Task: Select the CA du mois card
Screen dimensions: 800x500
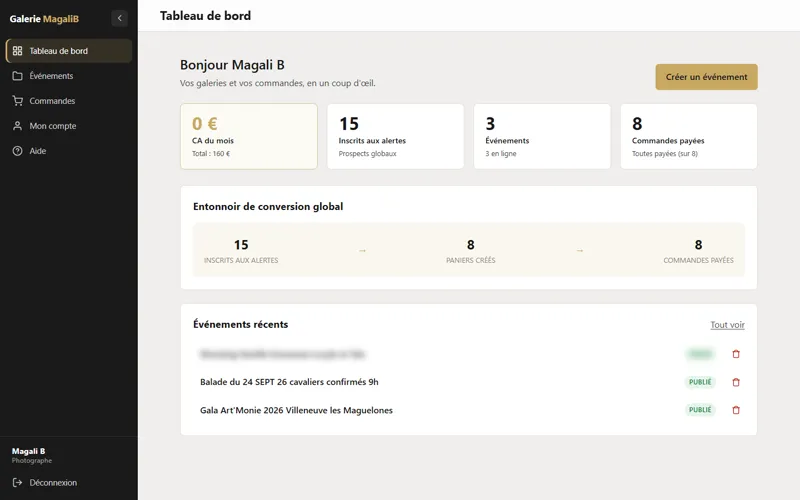Action: coord(249,136)
